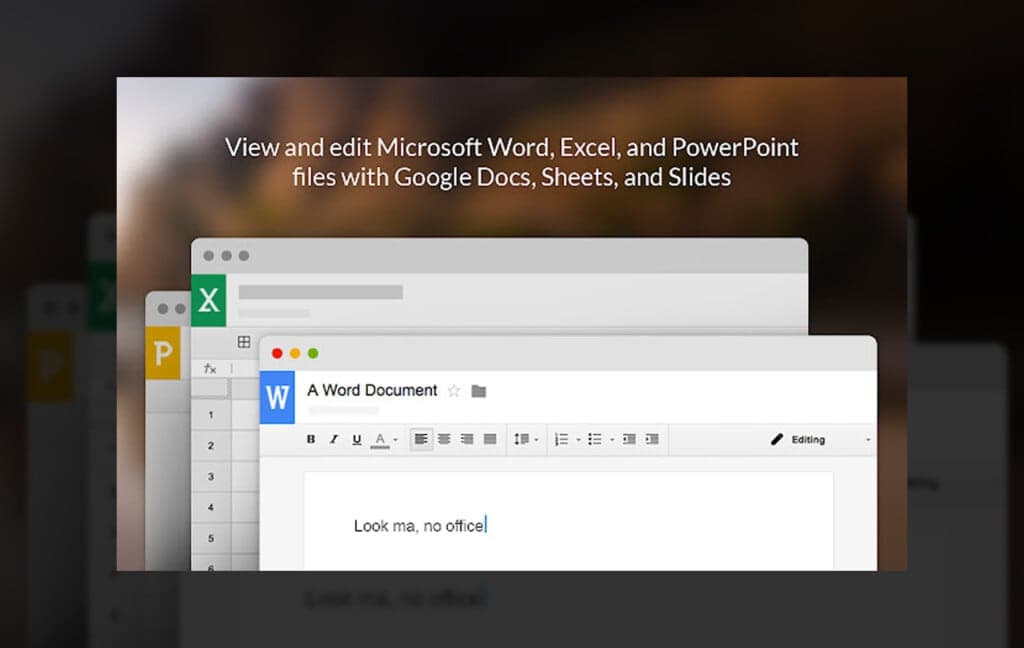This screenshot has width=1024, height=648.
Task: Click the yellow PowerPoint P app icon
Action: pyautogui.click(x=163, y=353)
